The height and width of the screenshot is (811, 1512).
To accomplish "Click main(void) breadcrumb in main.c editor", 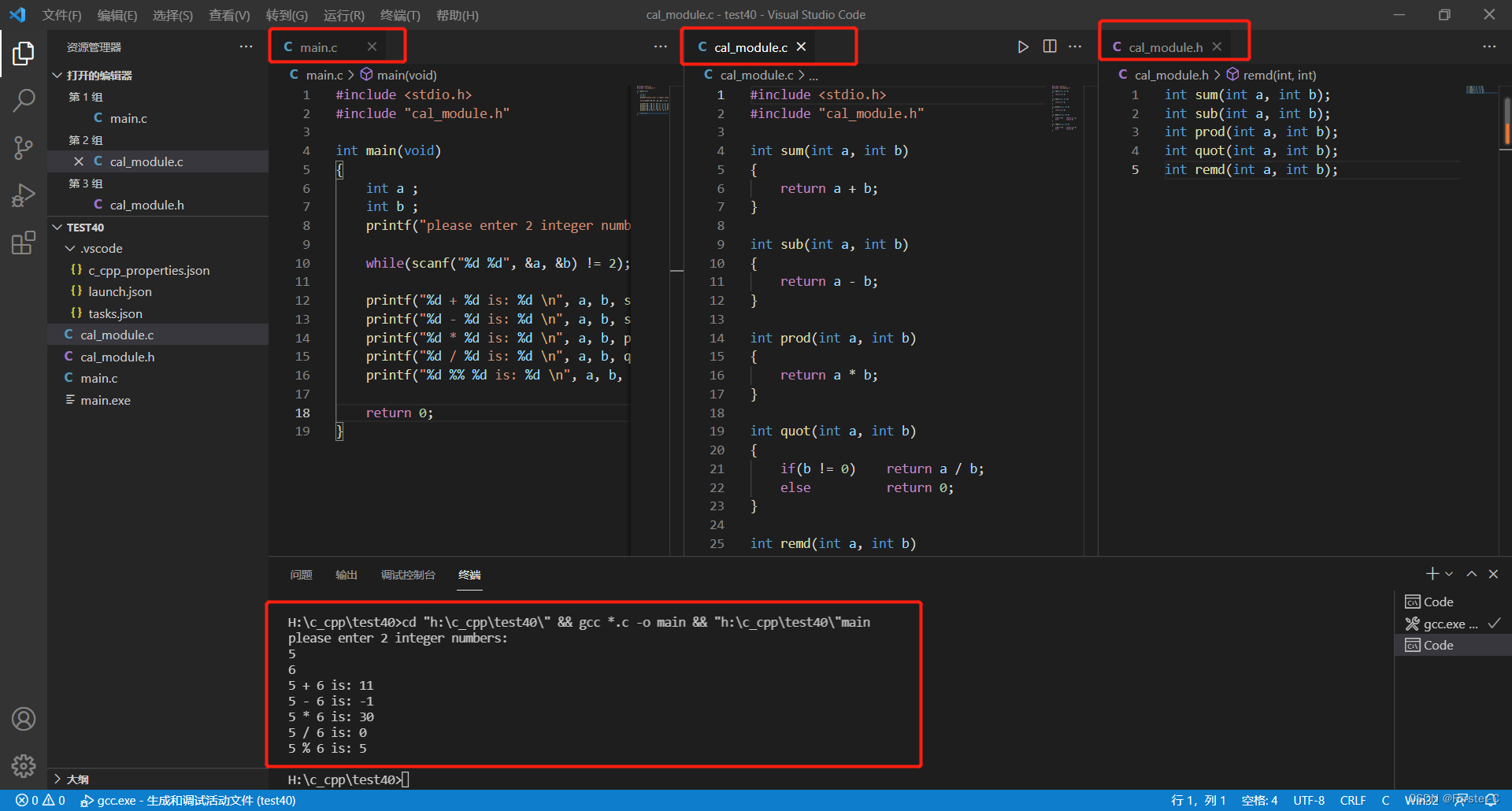I will [x=406, y=75].
